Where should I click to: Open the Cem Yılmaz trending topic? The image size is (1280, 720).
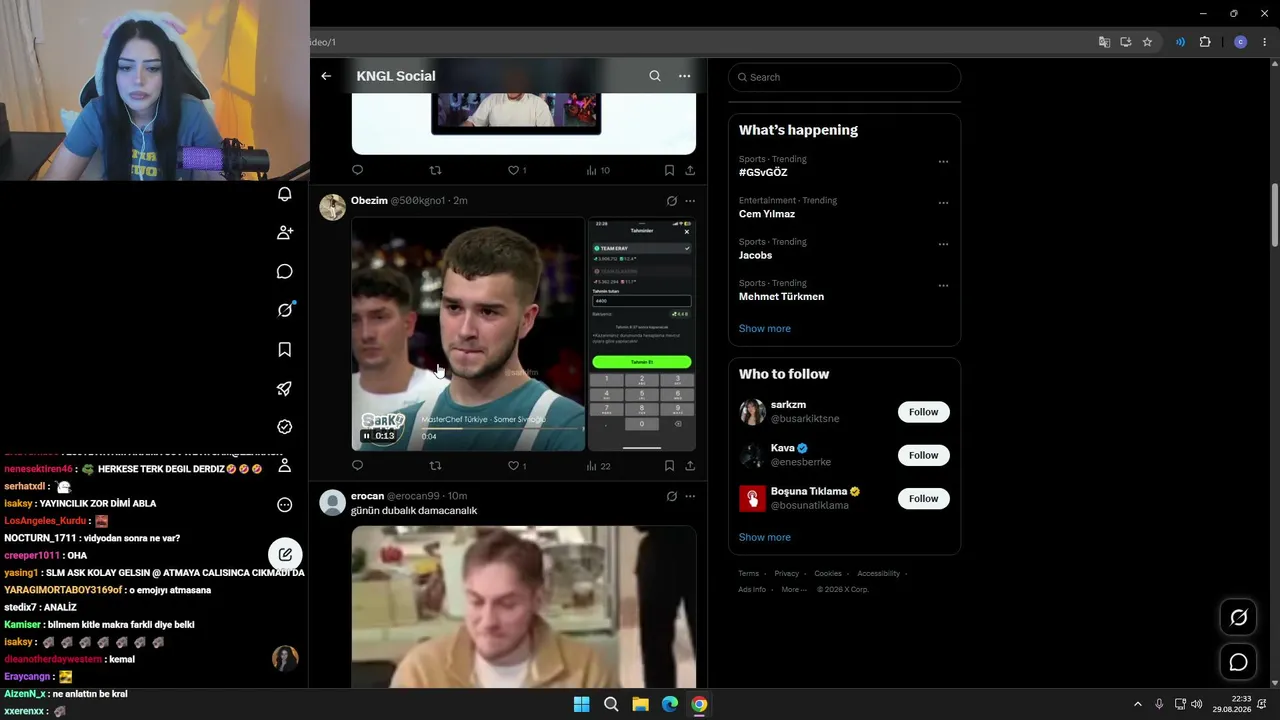767,214
